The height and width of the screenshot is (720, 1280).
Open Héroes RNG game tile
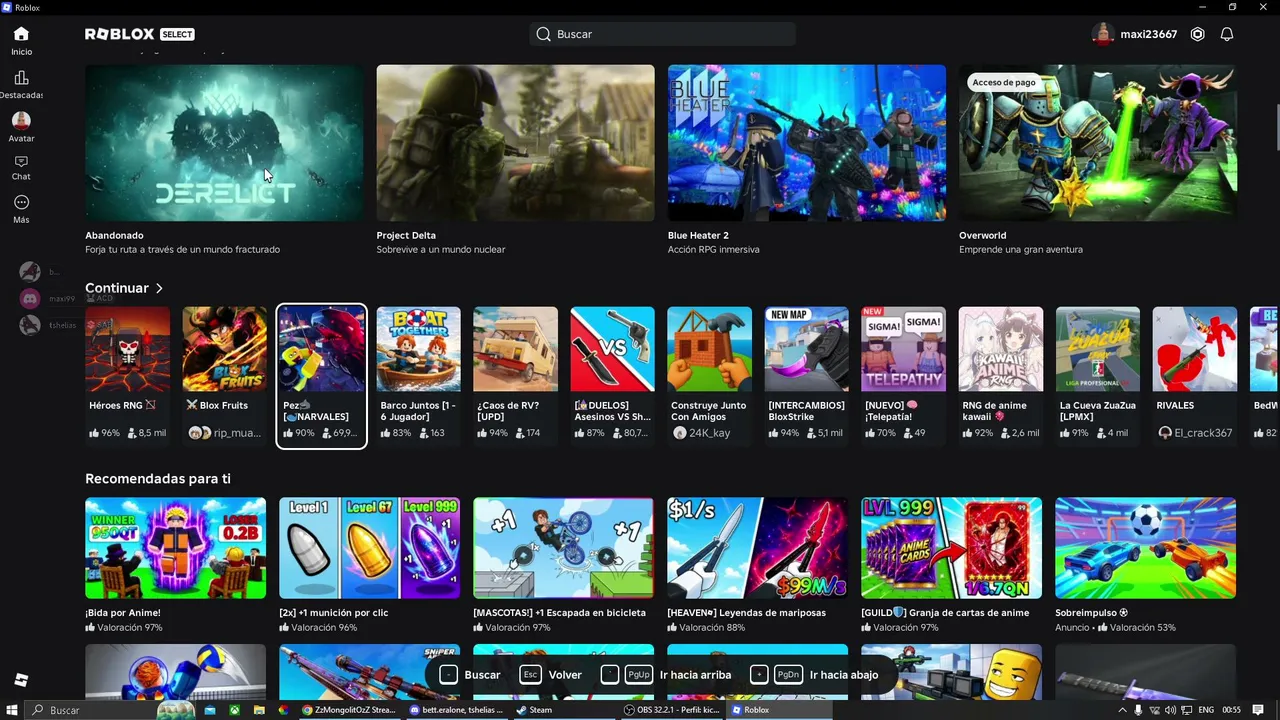127,375
